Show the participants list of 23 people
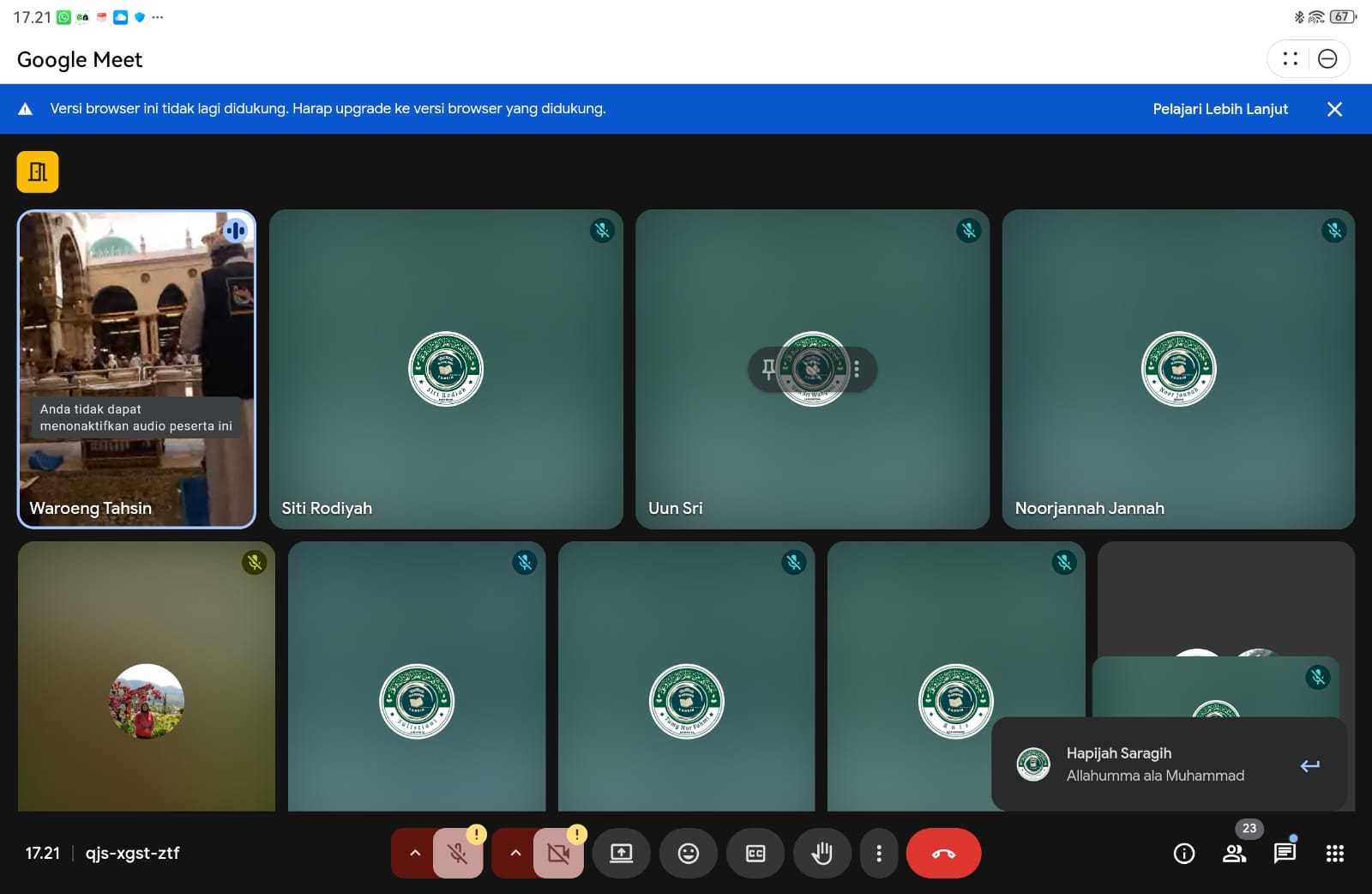Viewport: 1372px width, 894px height. [x=1234, y=853]
